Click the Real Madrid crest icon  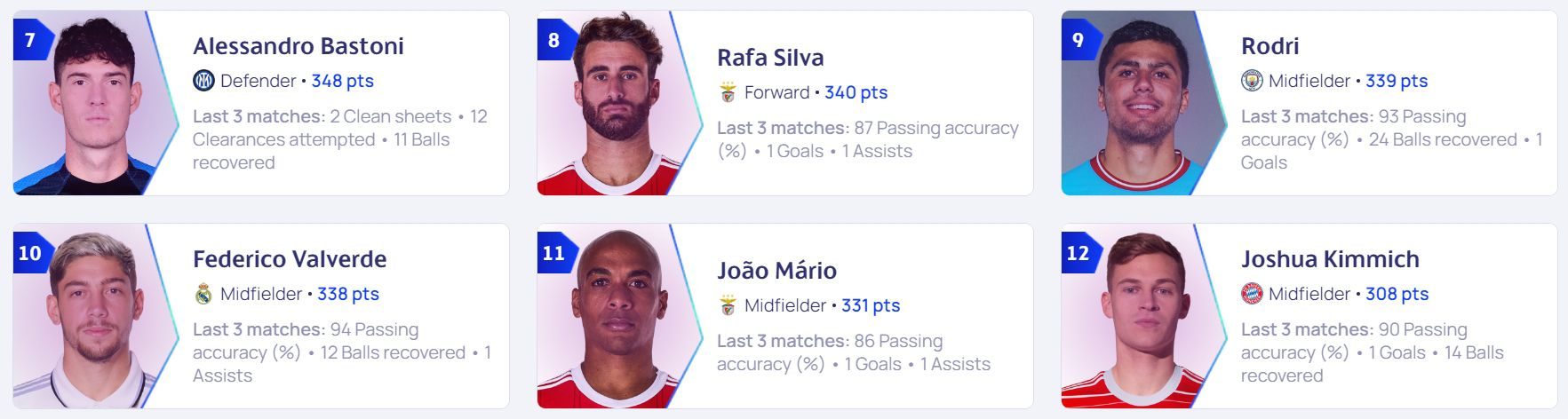203,294
